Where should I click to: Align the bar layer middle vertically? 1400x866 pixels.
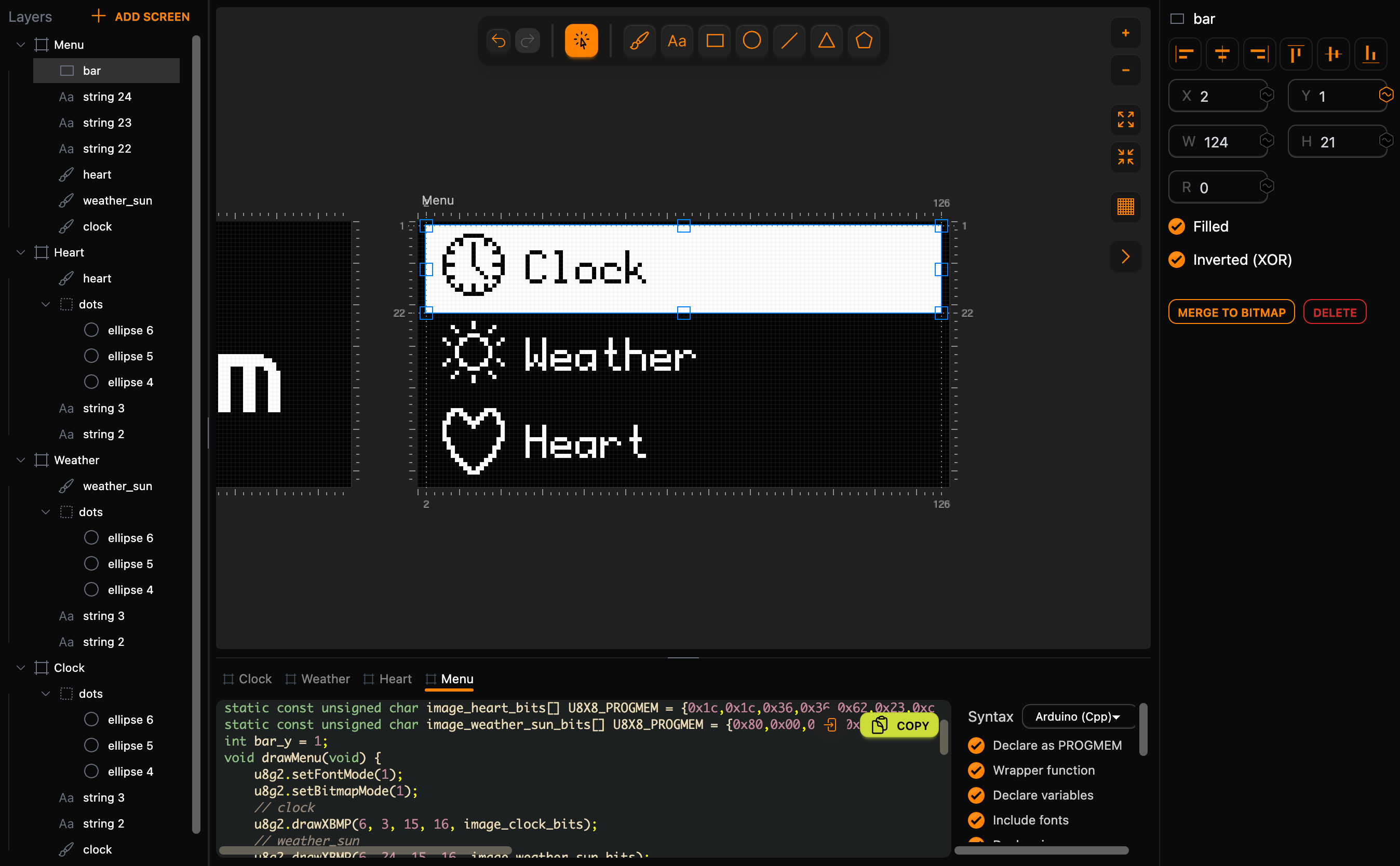pos(1334,55)
